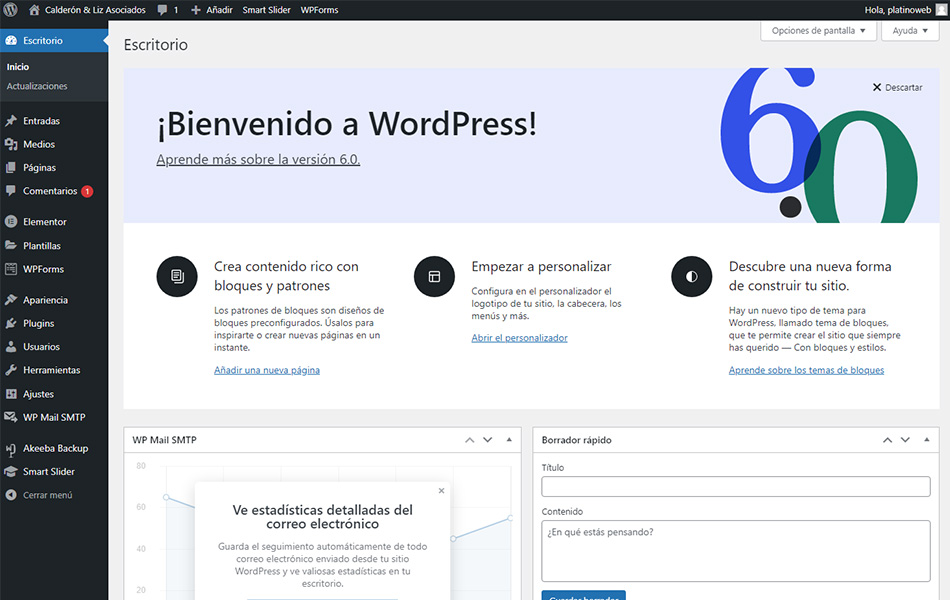
Task: Click Añadir una nueva página link
Action: click(267, 370)
